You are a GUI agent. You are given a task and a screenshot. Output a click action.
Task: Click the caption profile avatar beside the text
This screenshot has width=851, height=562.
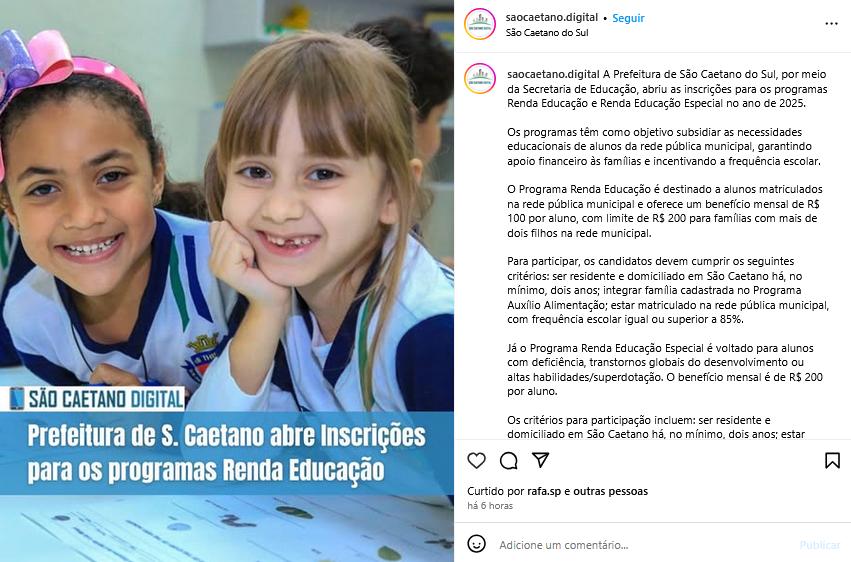pyautogui.click(x=480, y=79)
